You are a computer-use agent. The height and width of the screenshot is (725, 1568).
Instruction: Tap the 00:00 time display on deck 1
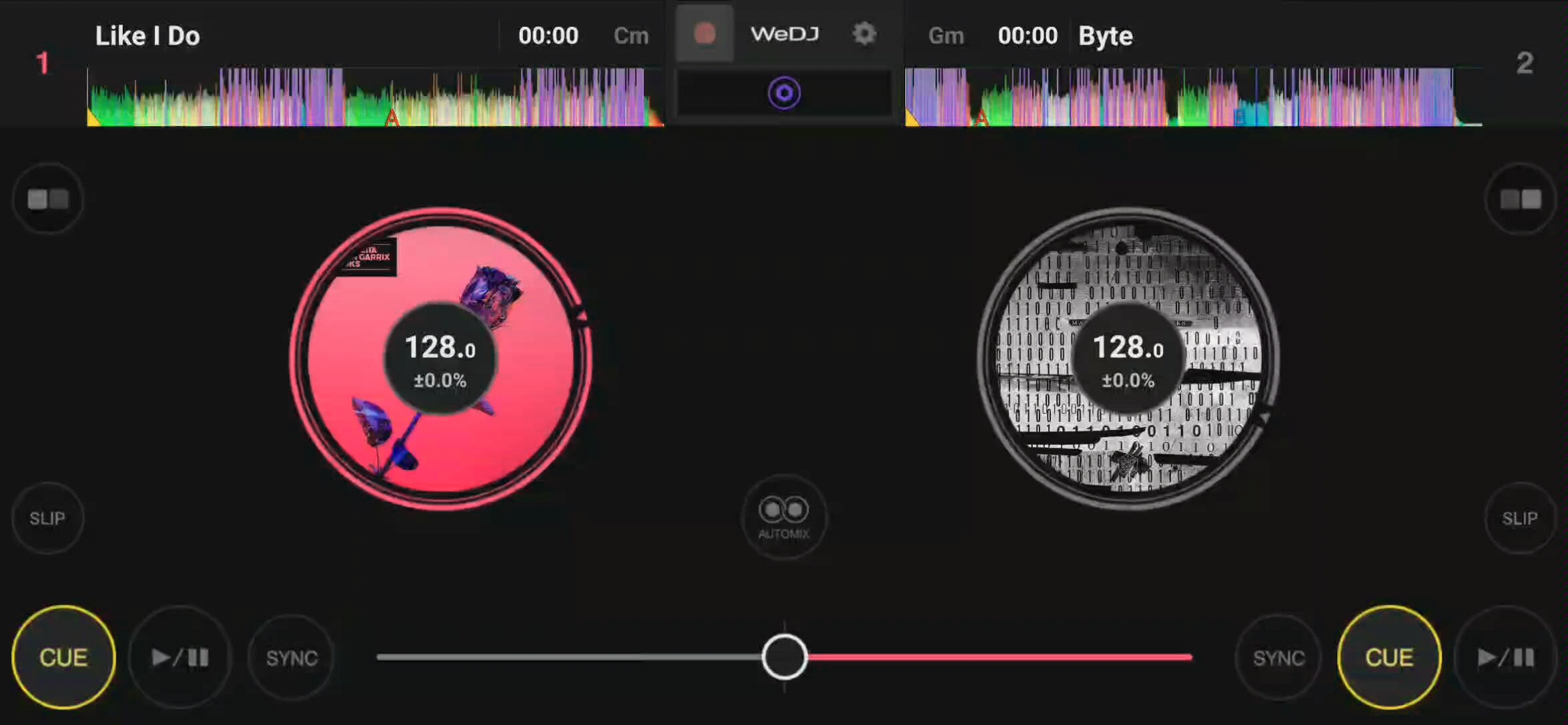pos(548,35)
